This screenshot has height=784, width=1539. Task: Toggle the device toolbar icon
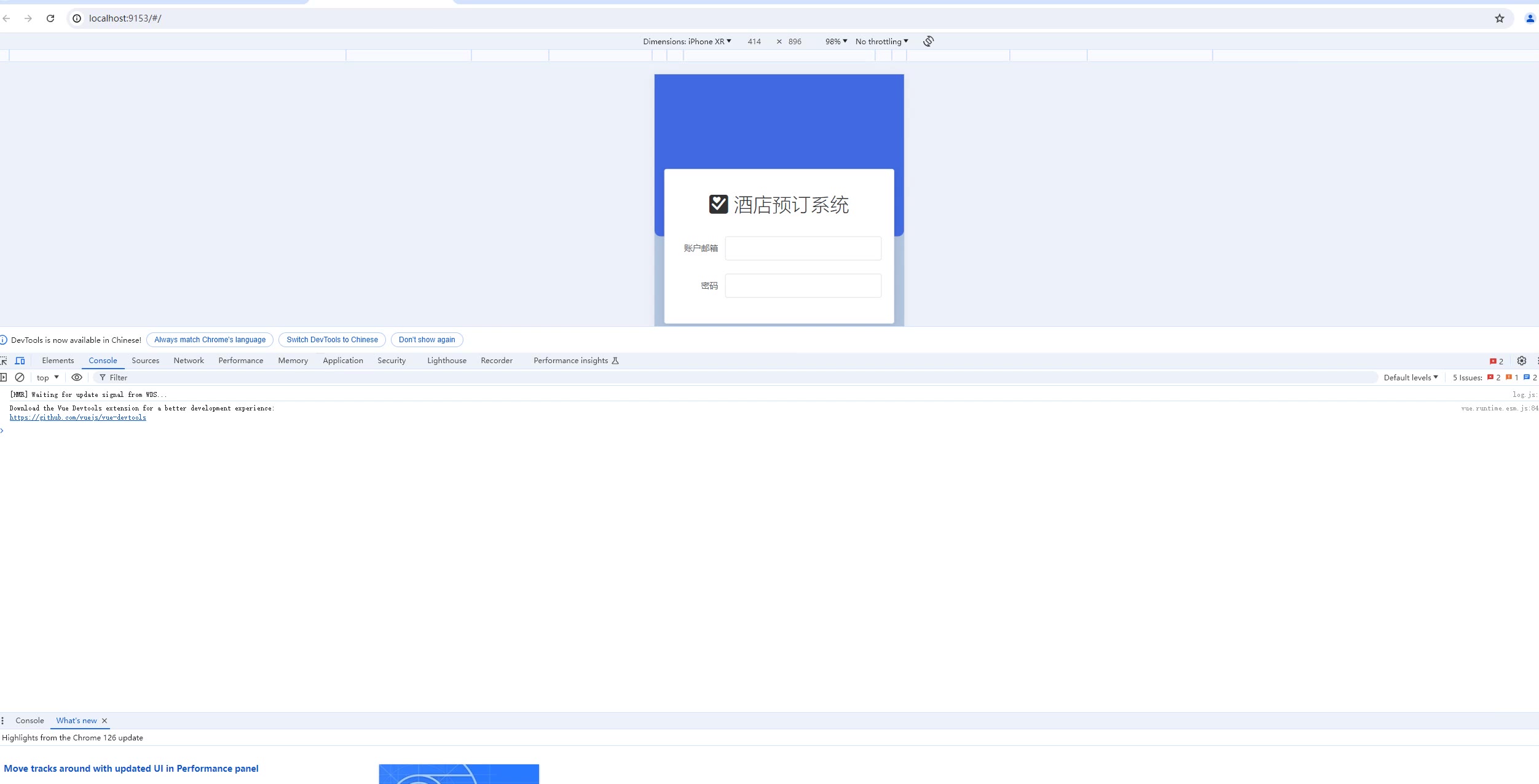coord(20,361)
